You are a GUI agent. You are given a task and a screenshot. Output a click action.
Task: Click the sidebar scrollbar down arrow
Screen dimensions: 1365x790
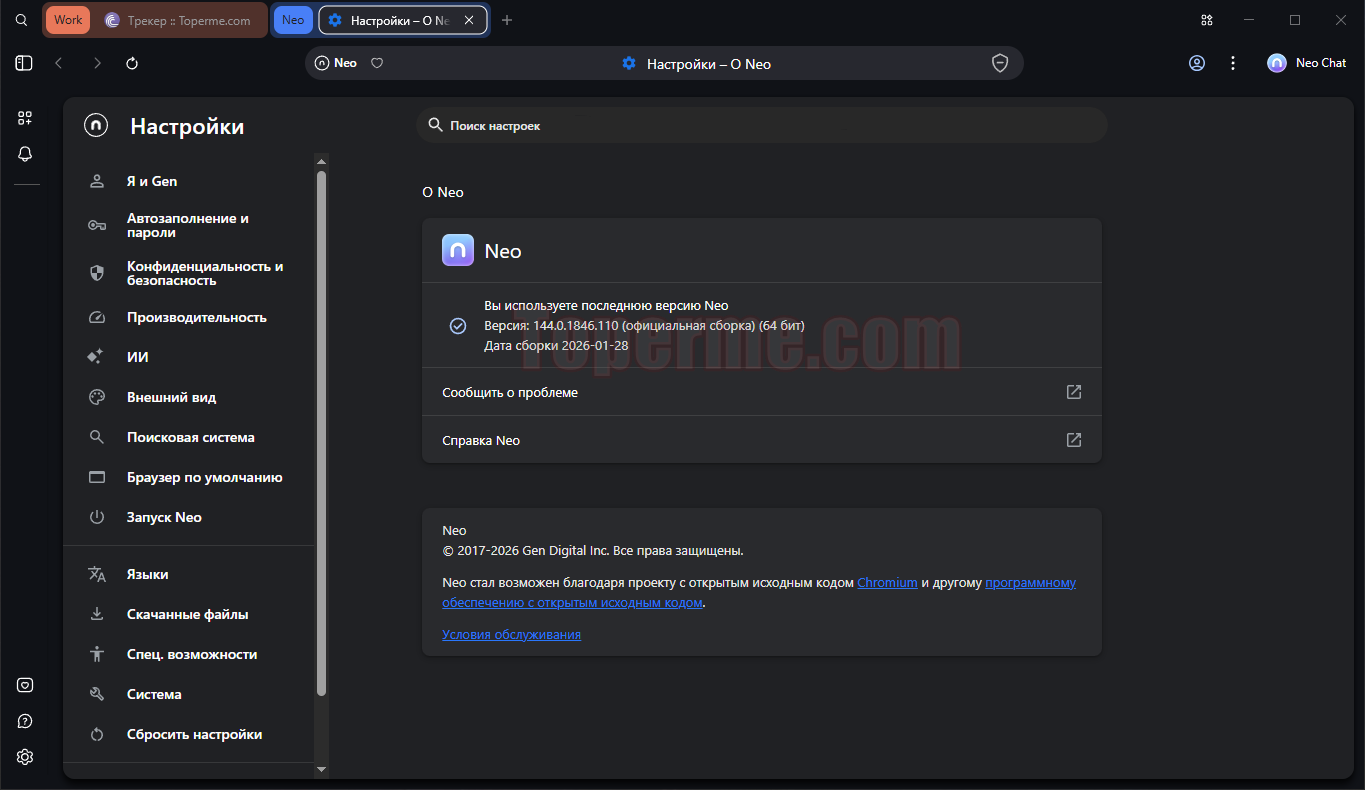point(321,769)
